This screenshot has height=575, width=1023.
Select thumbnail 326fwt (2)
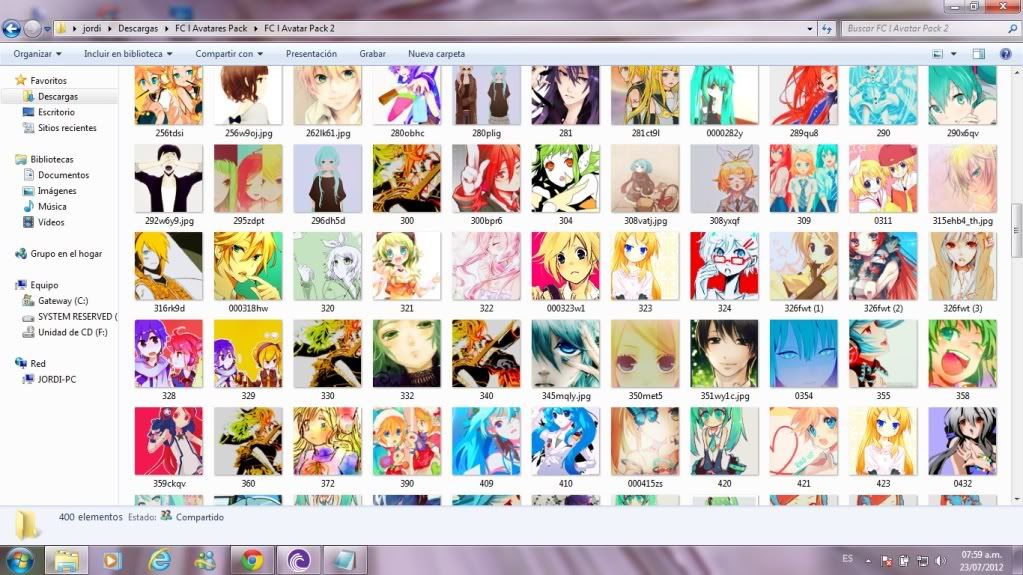[x=883, y=266]
